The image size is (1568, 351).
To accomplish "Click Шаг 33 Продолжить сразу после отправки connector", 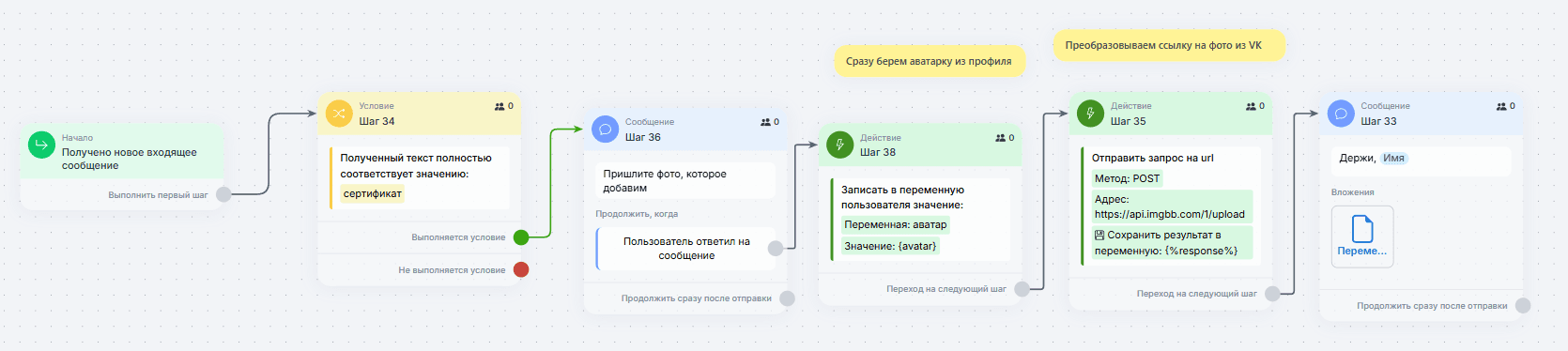I will point(1523,306).
